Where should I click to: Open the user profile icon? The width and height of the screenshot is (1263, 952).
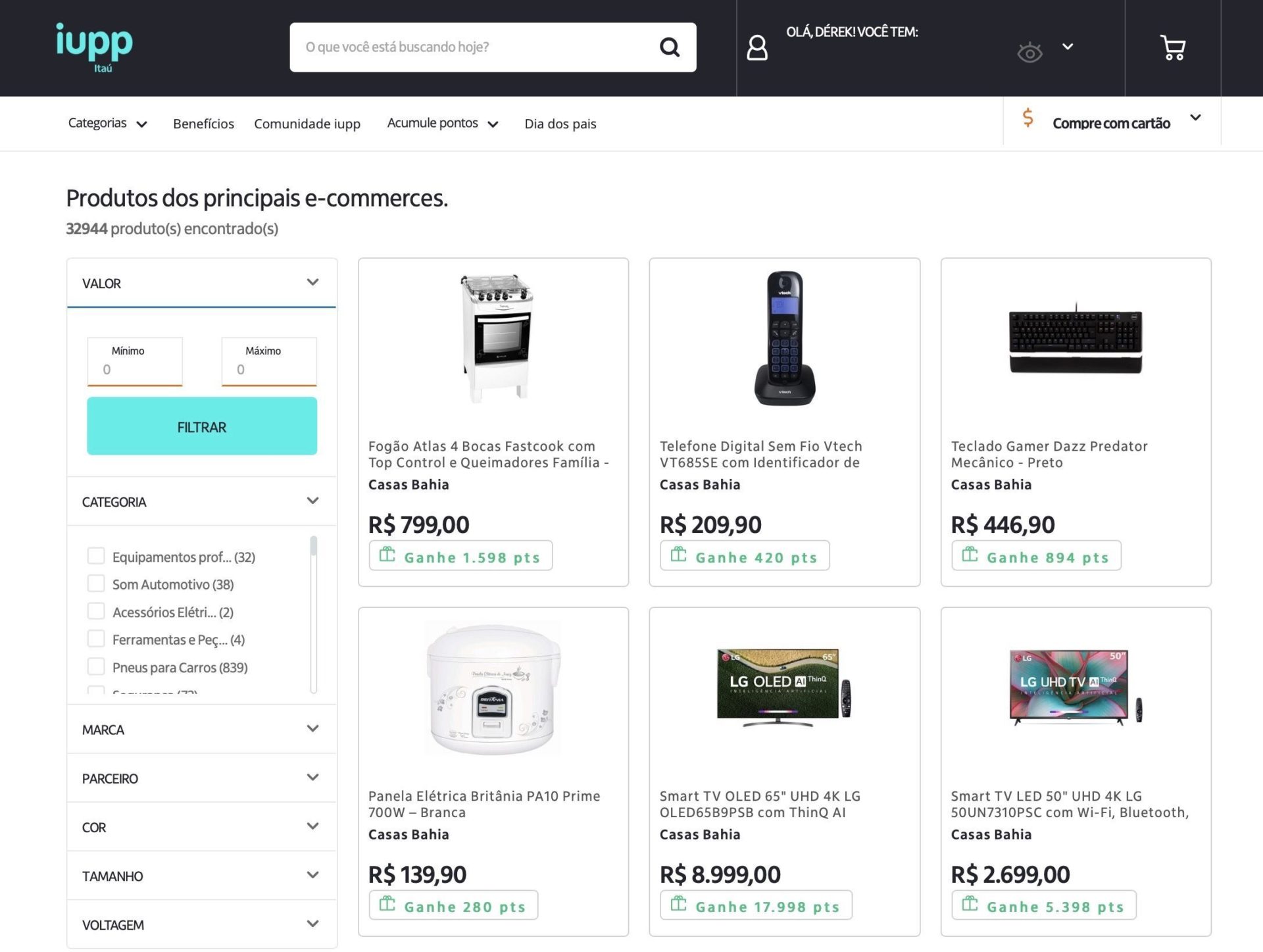click(757, 47)
